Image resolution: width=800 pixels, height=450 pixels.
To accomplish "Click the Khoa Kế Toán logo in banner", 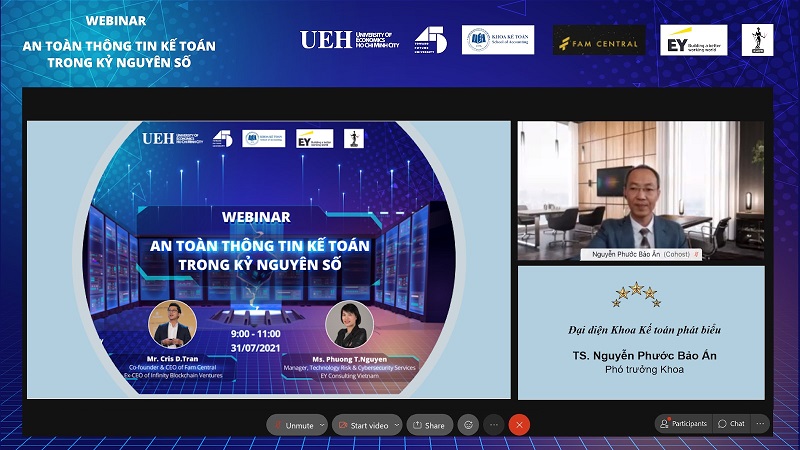I will [x=498, y=39].
